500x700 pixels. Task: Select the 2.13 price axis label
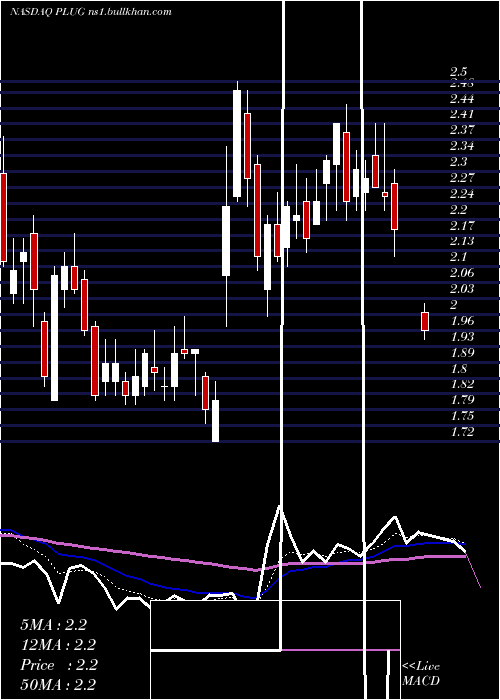point(462,241)
